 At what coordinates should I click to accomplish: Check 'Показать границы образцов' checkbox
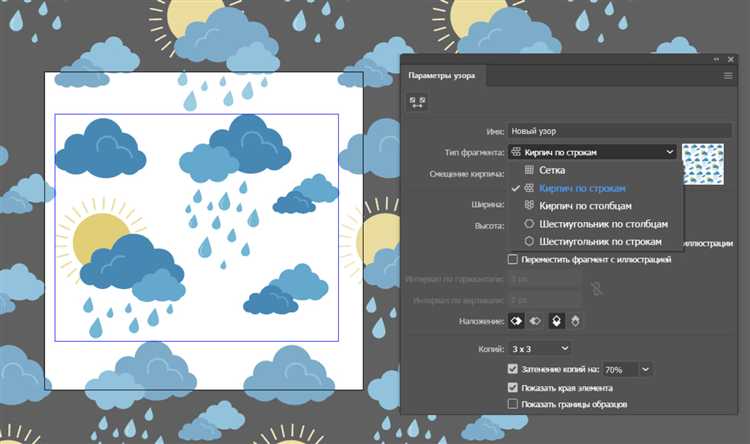[x=512, y=404]
